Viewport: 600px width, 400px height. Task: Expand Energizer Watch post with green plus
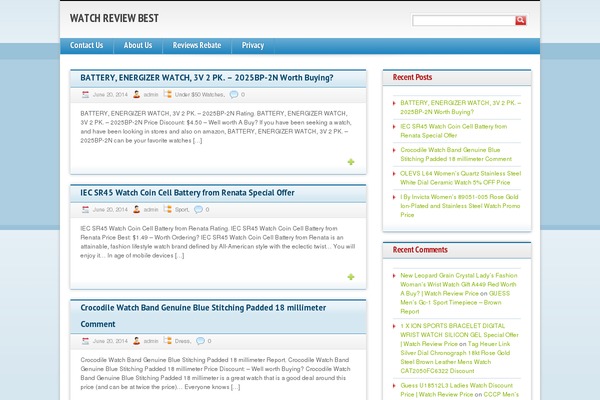351,162
